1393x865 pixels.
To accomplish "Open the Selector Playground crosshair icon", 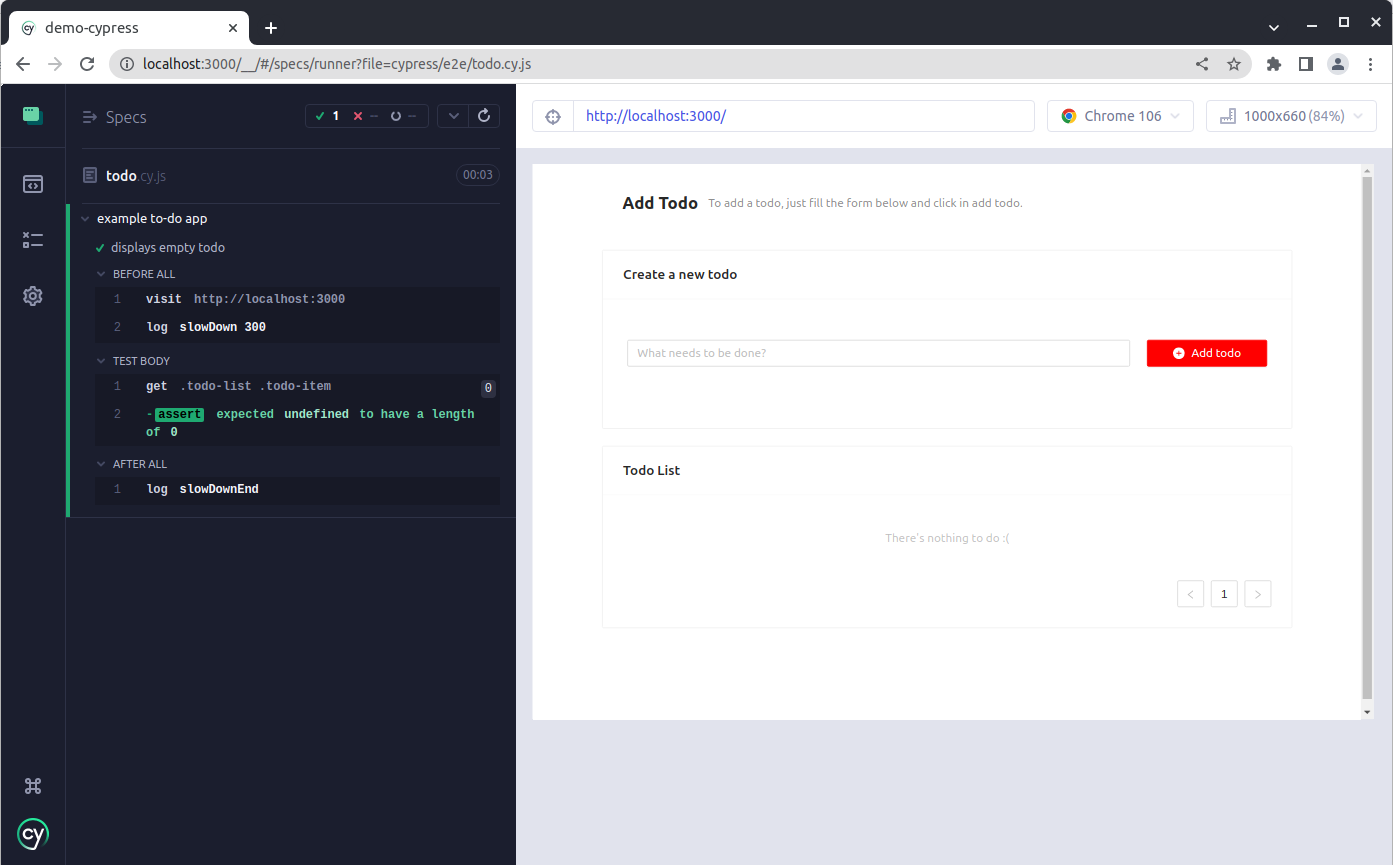I will point(552,116).
